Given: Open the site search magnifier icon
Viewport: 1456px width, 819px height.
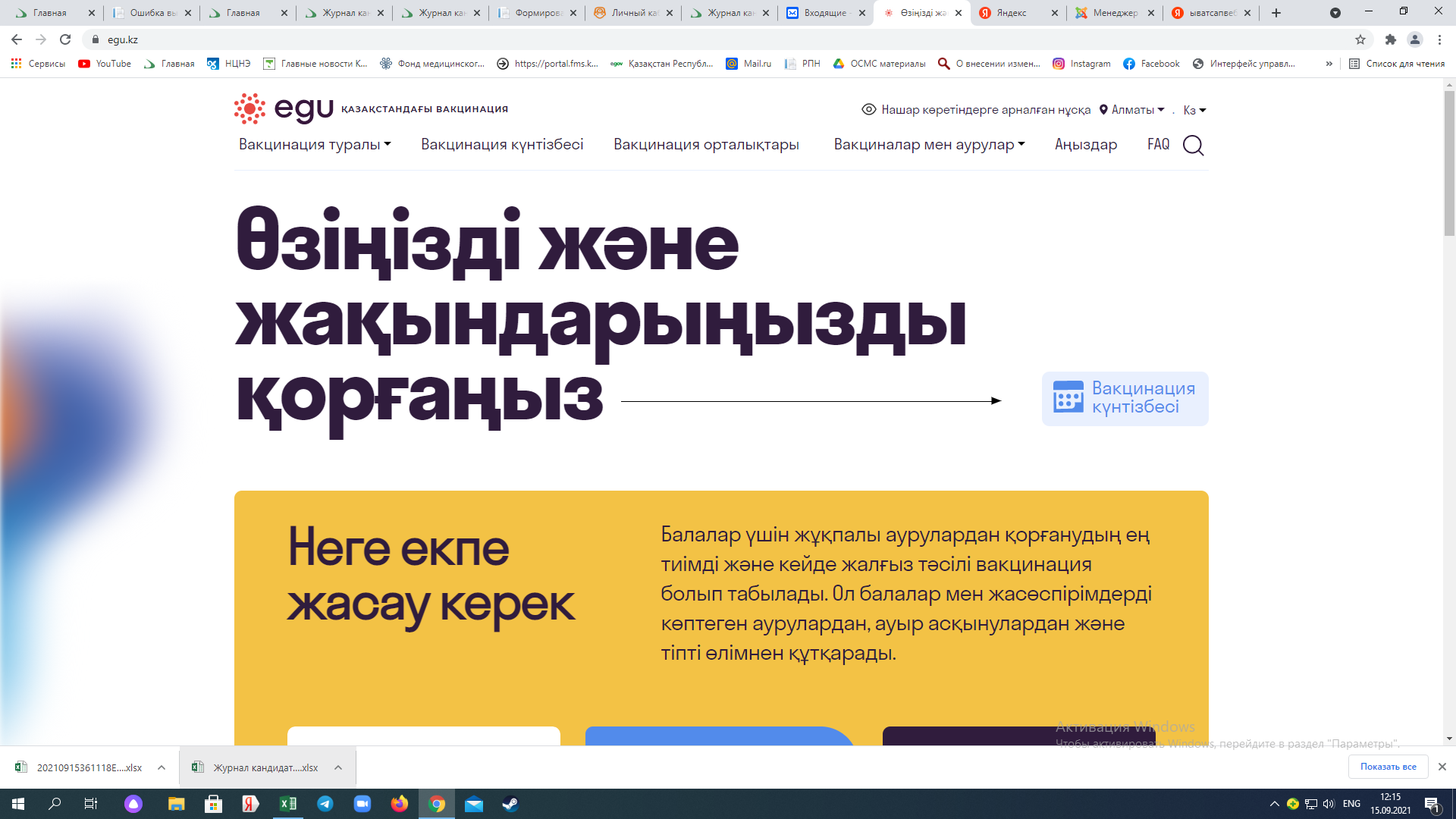Looking at the screenshot, I should [x=1193, y=145].
